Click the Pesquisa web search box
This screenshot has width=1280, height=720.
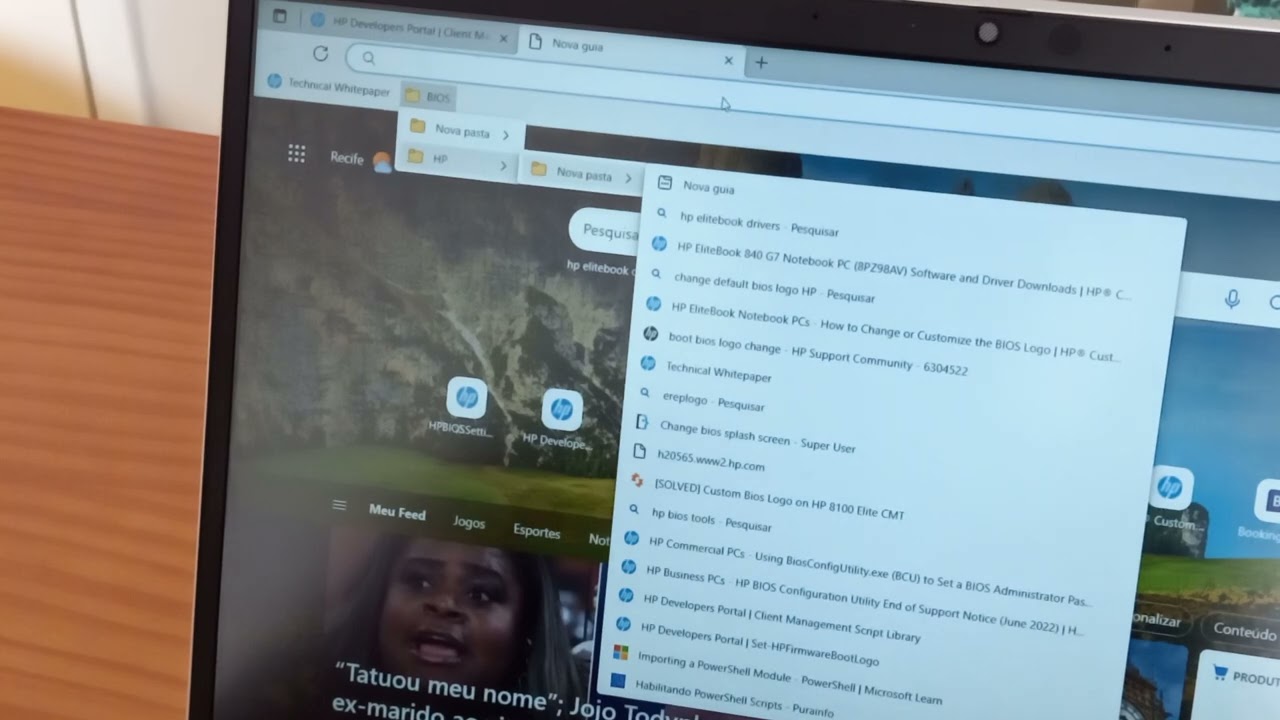click(x=607, y=231)
